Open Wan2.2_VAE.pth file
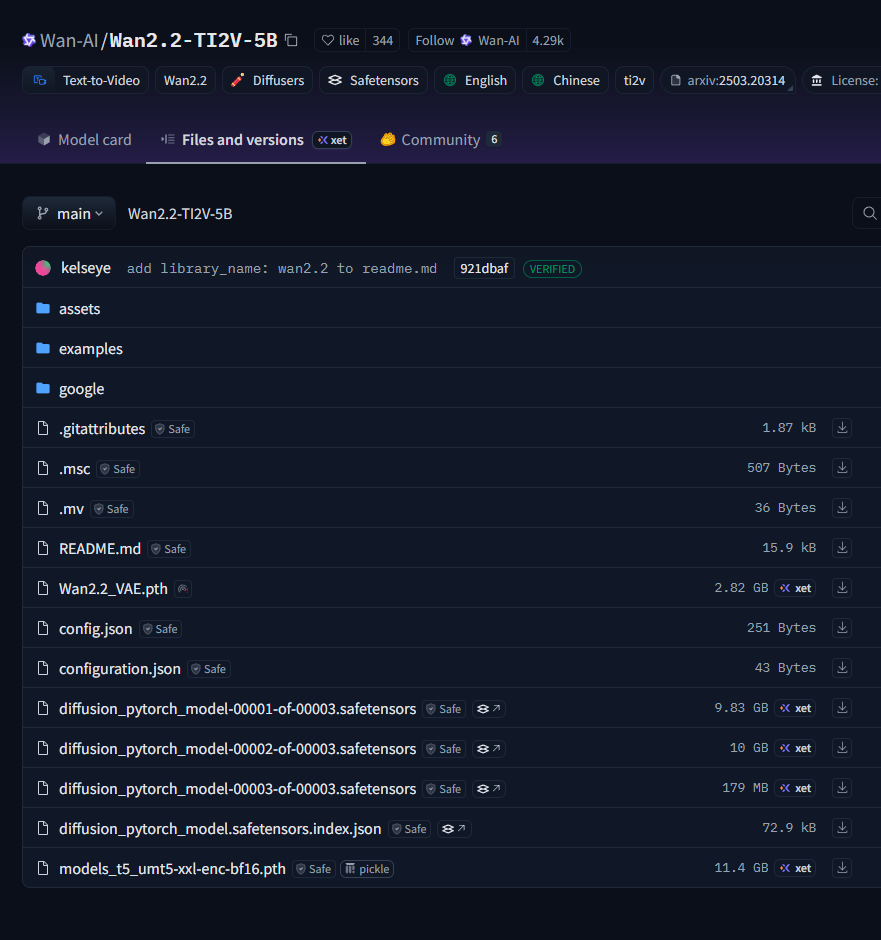881x940 pixels. 113,589
